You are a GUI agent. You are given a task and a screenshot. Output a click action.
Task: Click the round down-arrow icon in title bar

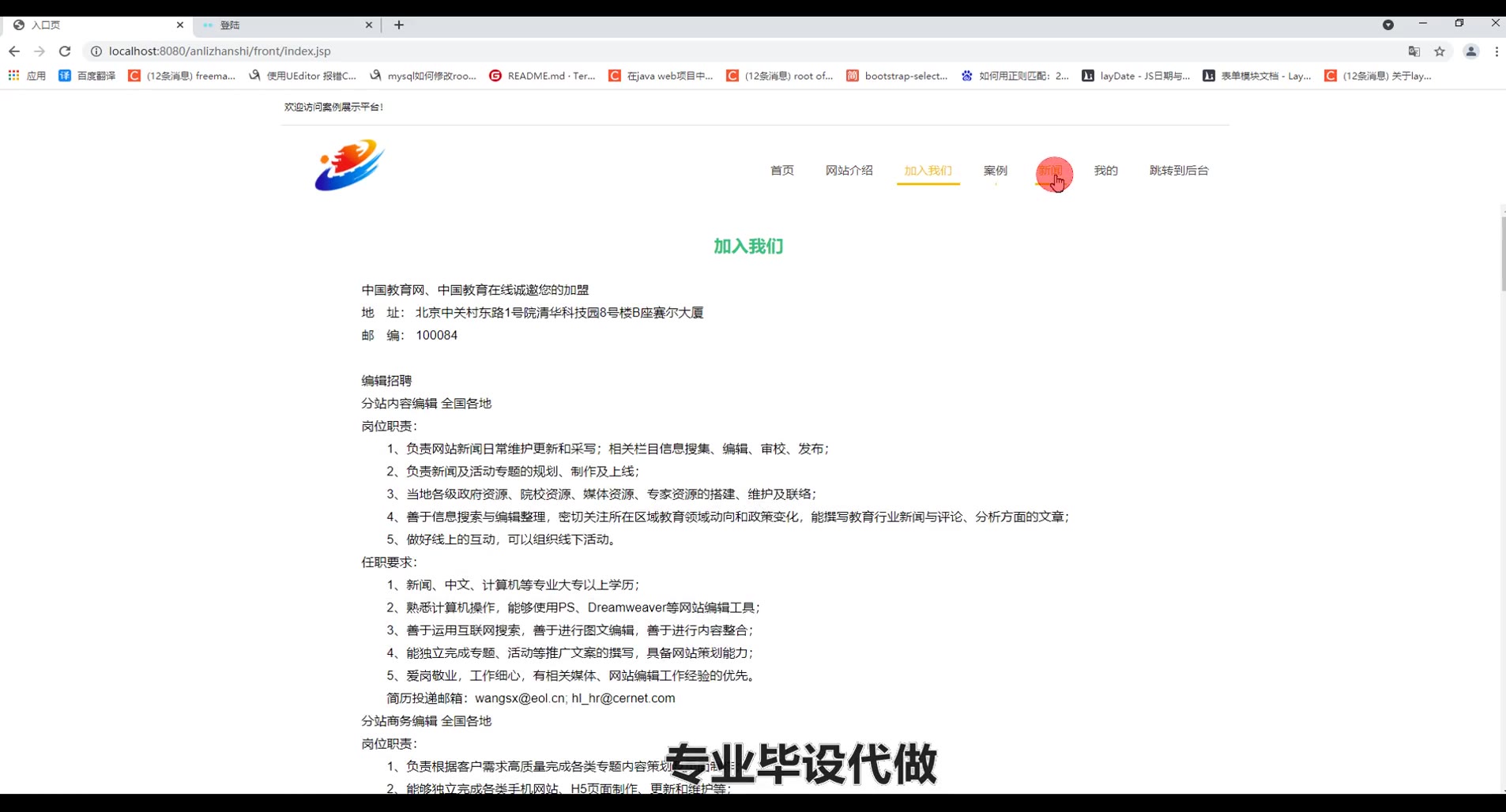[1388, 25]
